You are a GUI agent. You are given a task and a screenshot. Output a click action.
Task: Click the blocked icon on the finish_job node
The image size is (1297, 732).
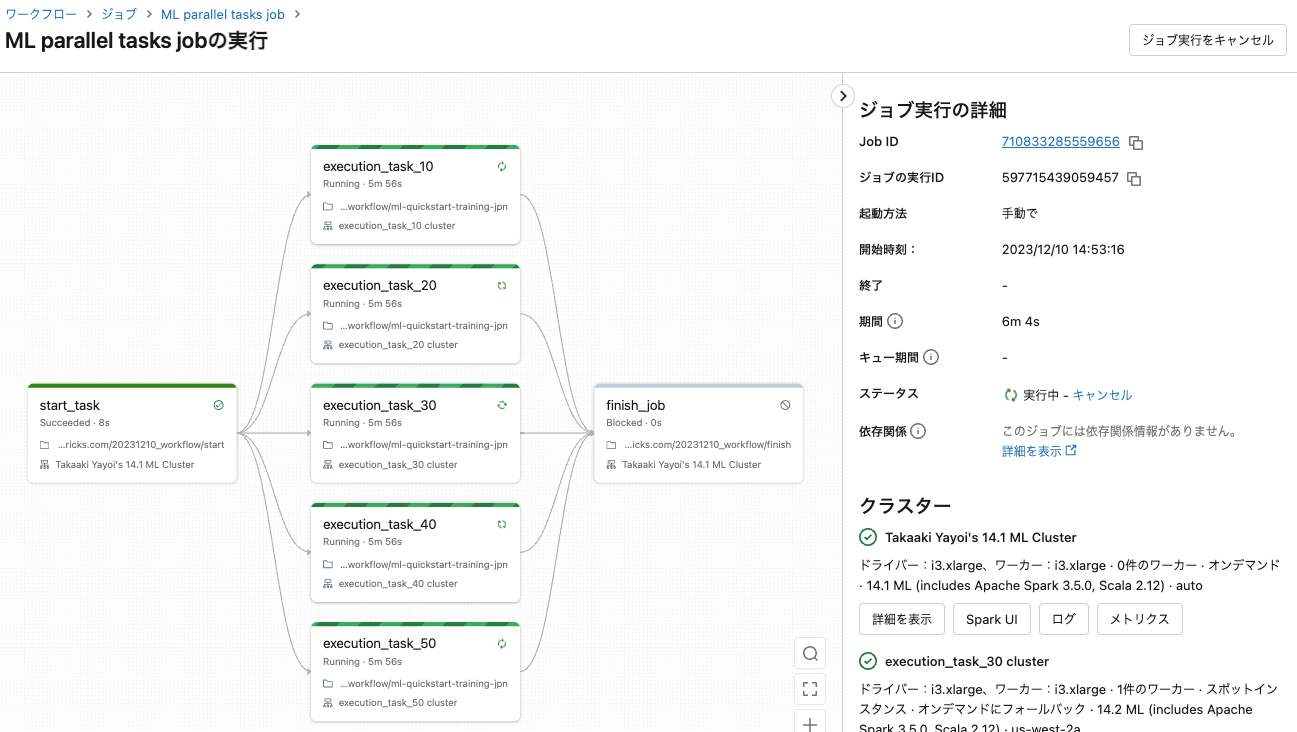[784, 405]
